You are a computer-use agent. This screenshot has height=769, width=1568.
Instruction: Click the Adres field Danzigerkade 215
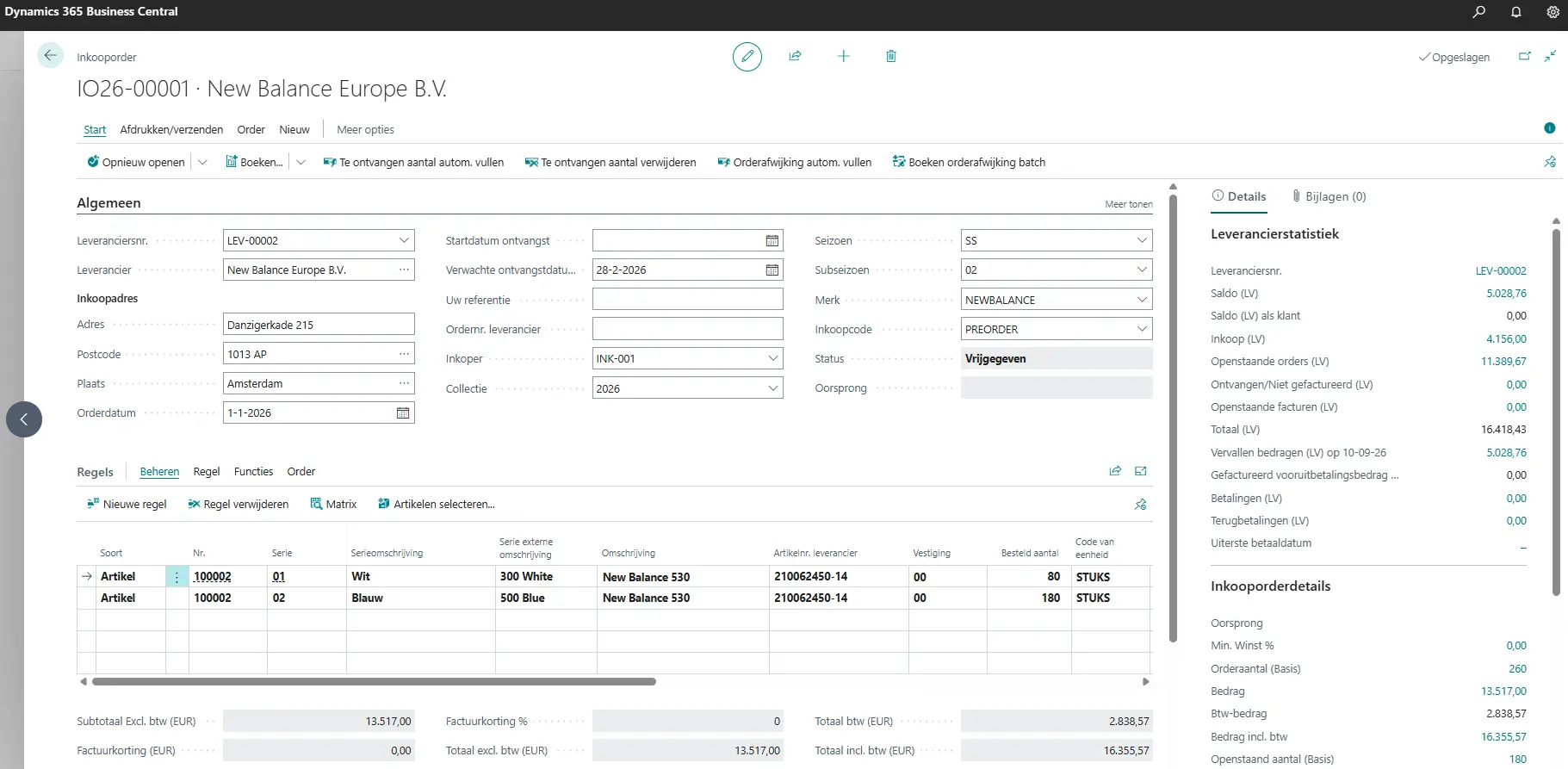click(319, 325)
